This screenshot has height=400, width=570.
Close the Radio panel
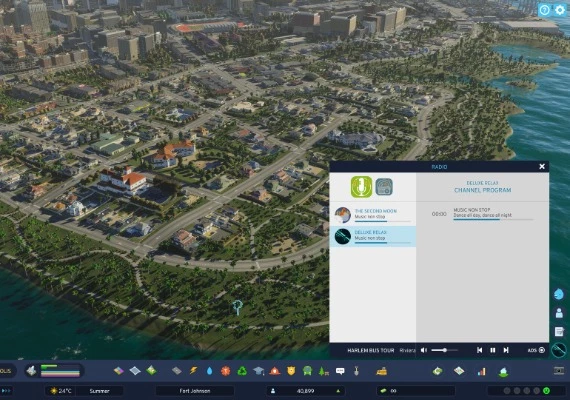[x=542, y=167]
